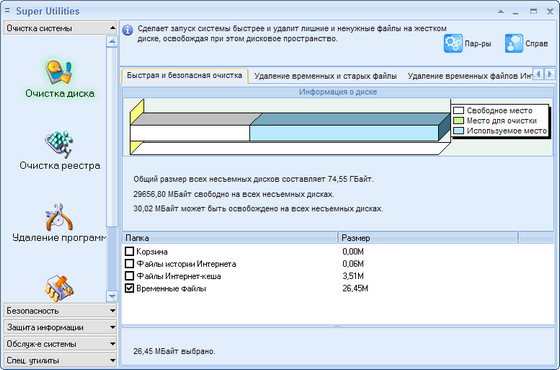
Task: Click the 3,51M size value
Action: [353, 276]
